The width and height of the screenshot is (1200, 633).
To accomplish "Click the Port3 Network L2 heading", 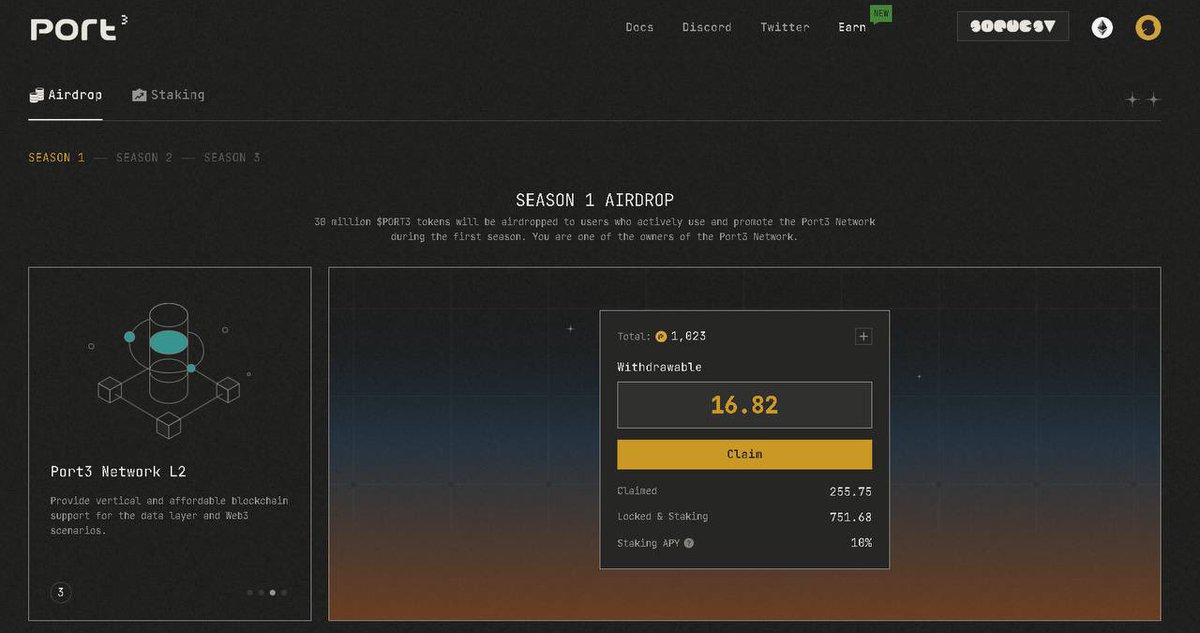I will pos(118,471).
